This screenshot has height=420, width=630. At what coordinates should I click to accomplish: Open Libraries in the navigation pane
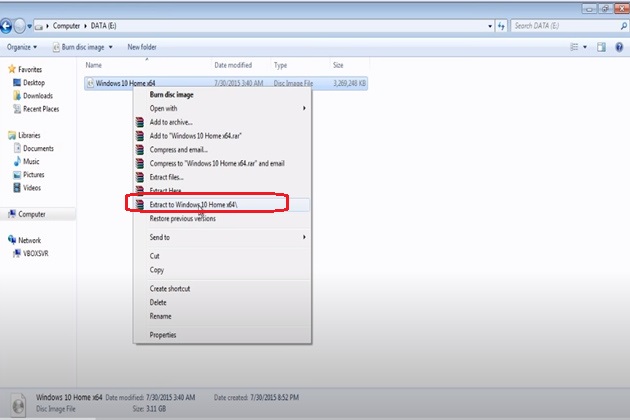pyautogui.click(x=29, y=135)
